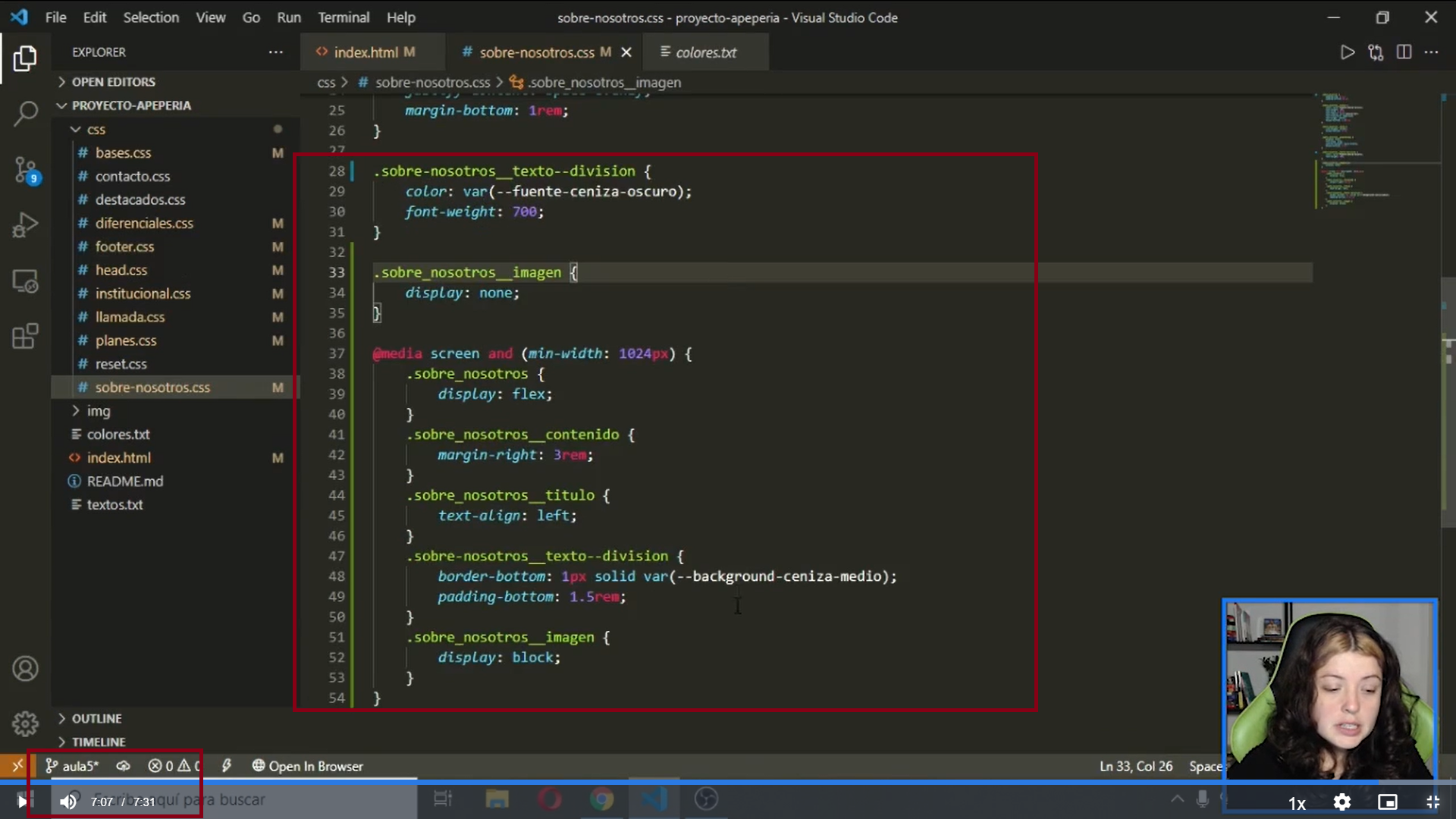Run the file with the play icon
The image size is (1456, 819).
(1348, 52)
